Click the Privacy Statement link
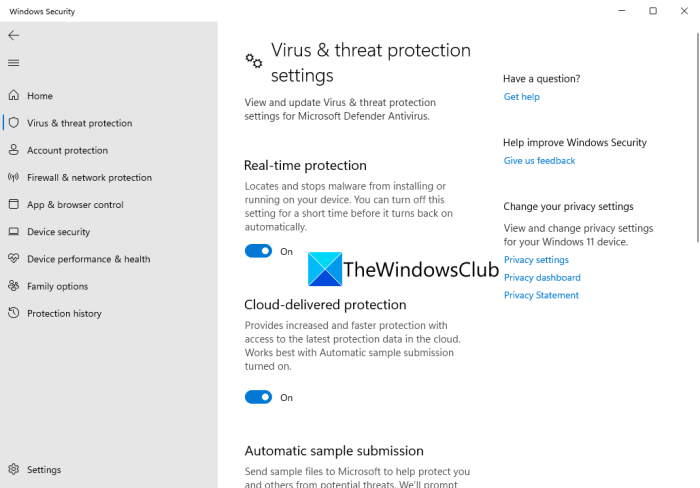The height and width of the screenshot is (488, 700). tap(541, 295)
